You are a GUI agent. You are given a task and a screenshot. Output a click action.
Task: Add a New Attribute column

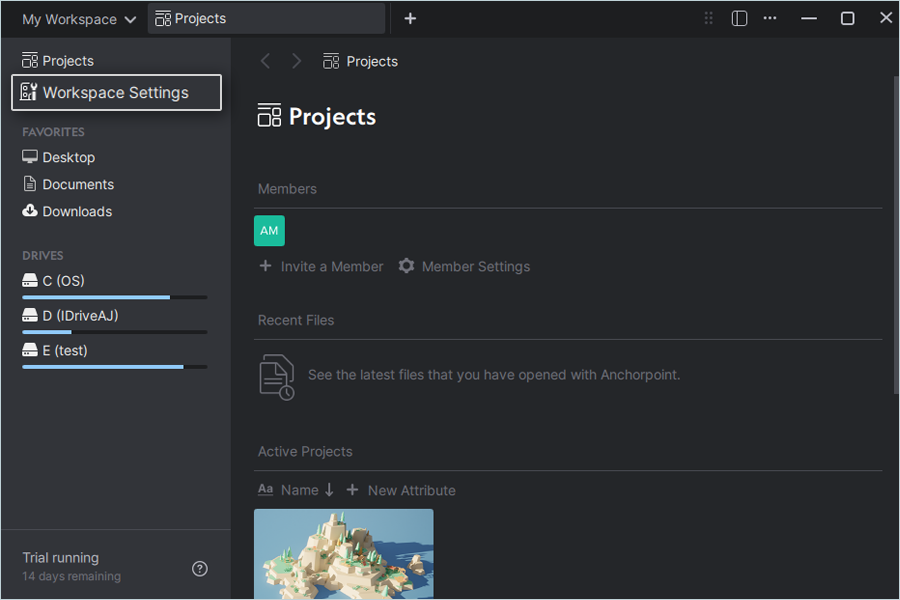(x=401, y=490)
